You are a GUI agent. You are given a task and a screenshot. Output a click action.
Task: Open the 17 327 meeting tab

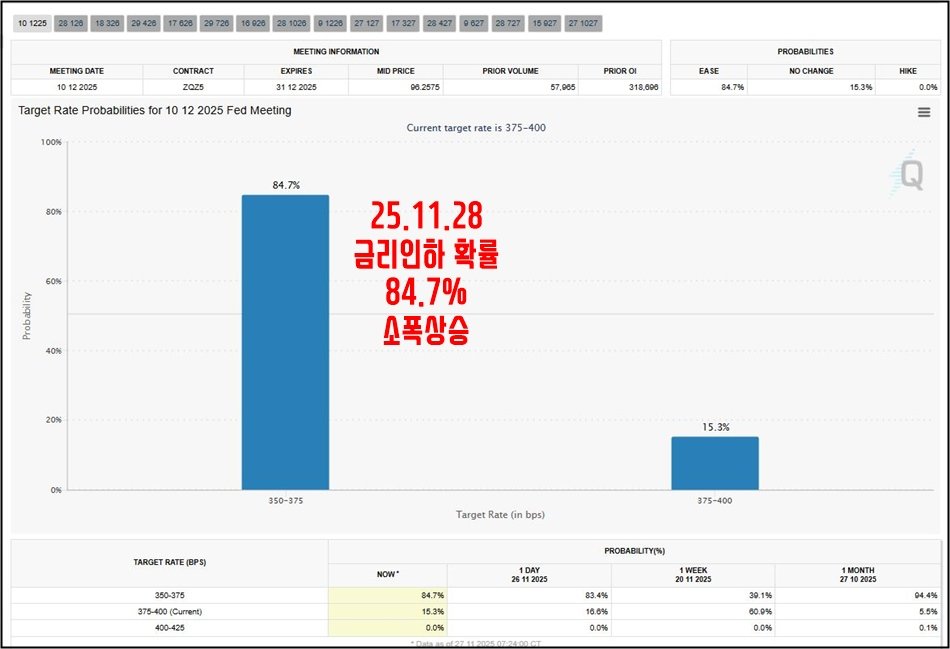[403, 22]
